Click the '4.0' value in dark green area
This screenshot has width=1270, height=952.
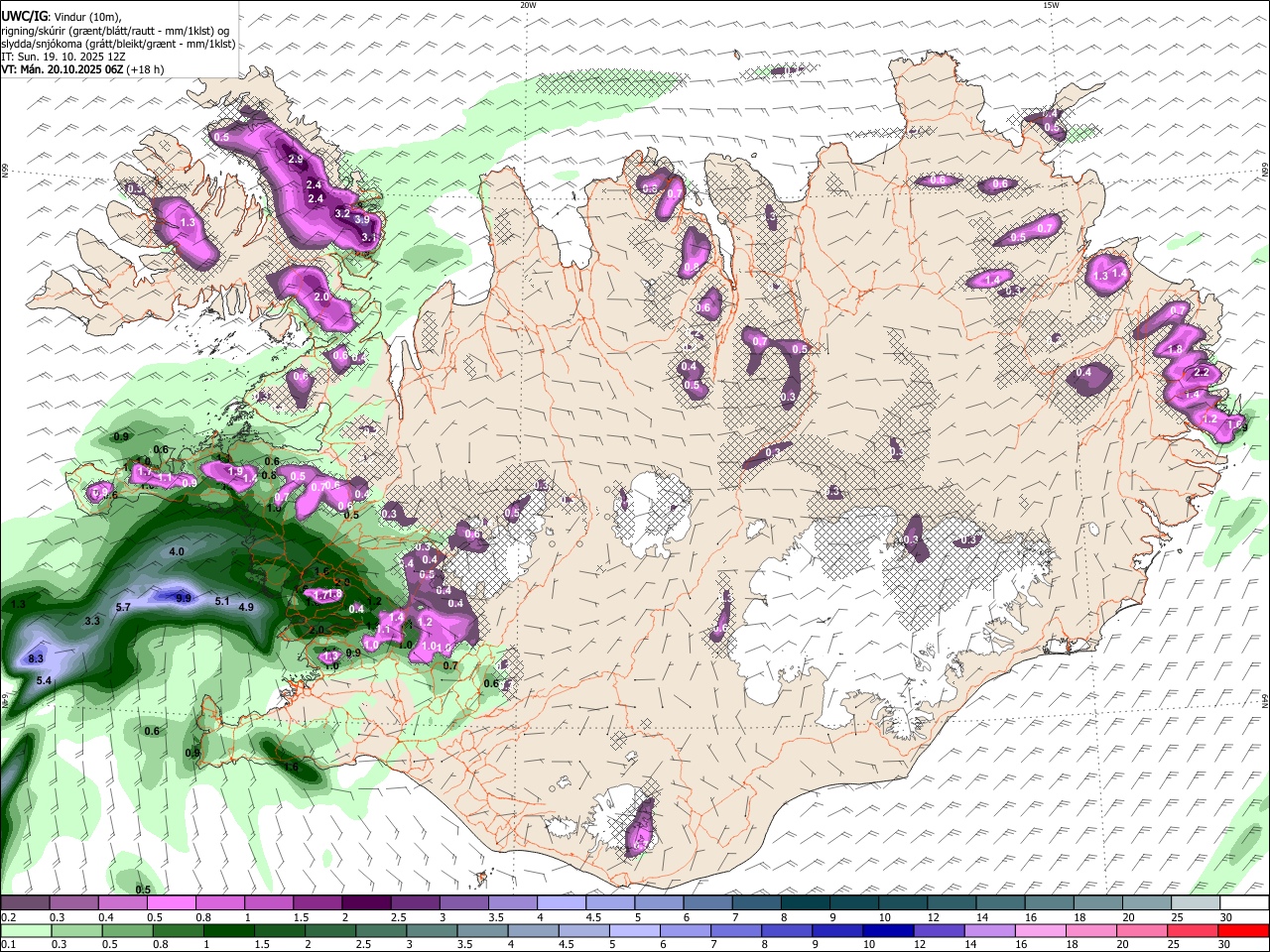pos(178,551)
